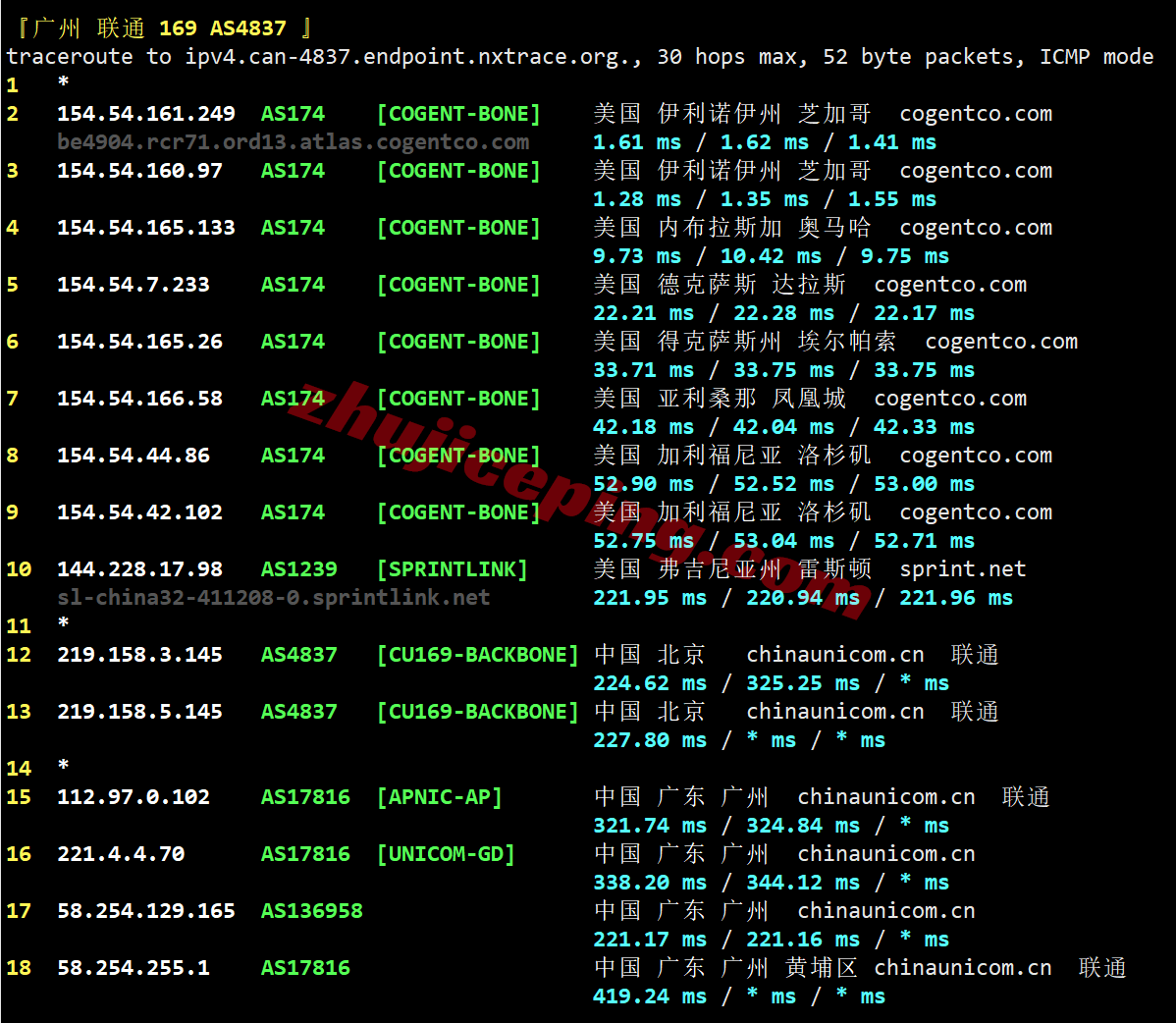The image size is (1176, 1023).
Task: Click the IP 154.54.165.133
Action: [146, 228]
